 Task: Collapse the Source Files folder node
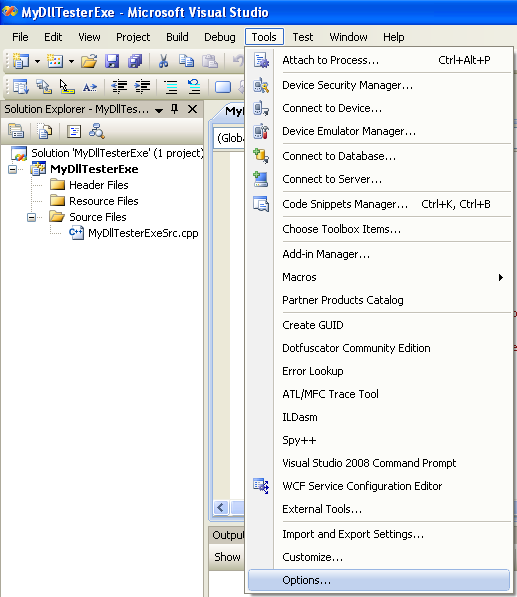[32, 217]
